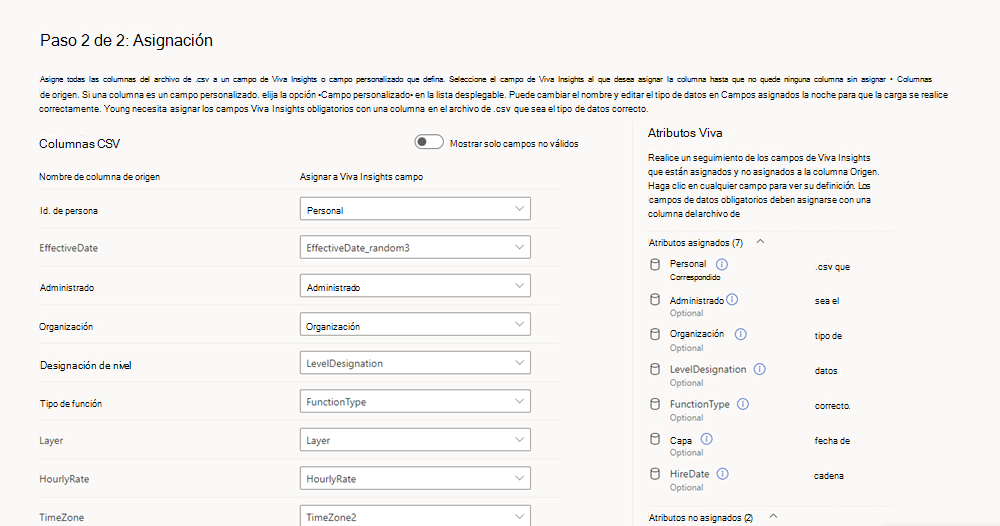The width and height of the screenshot is (1000, 526).
Task: Select Tipo de función source column
Action: [70, 404]
